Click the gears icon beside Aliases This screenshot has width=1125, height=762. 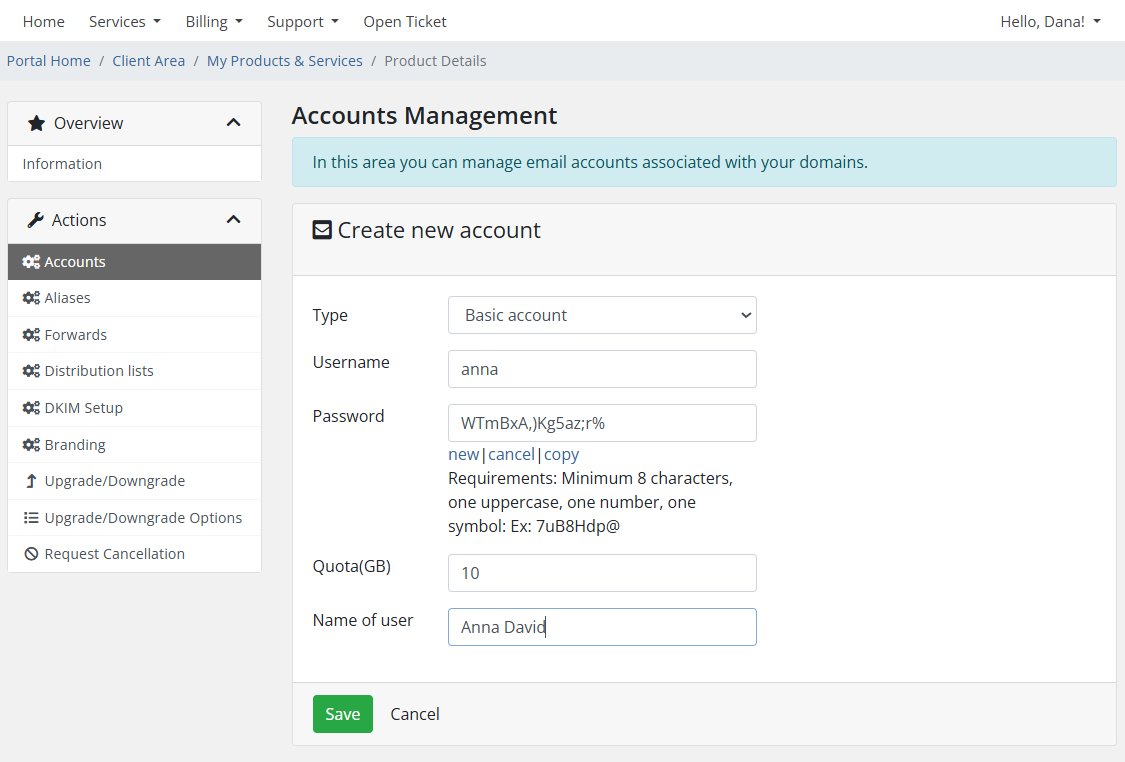click(x=31, y=298)
